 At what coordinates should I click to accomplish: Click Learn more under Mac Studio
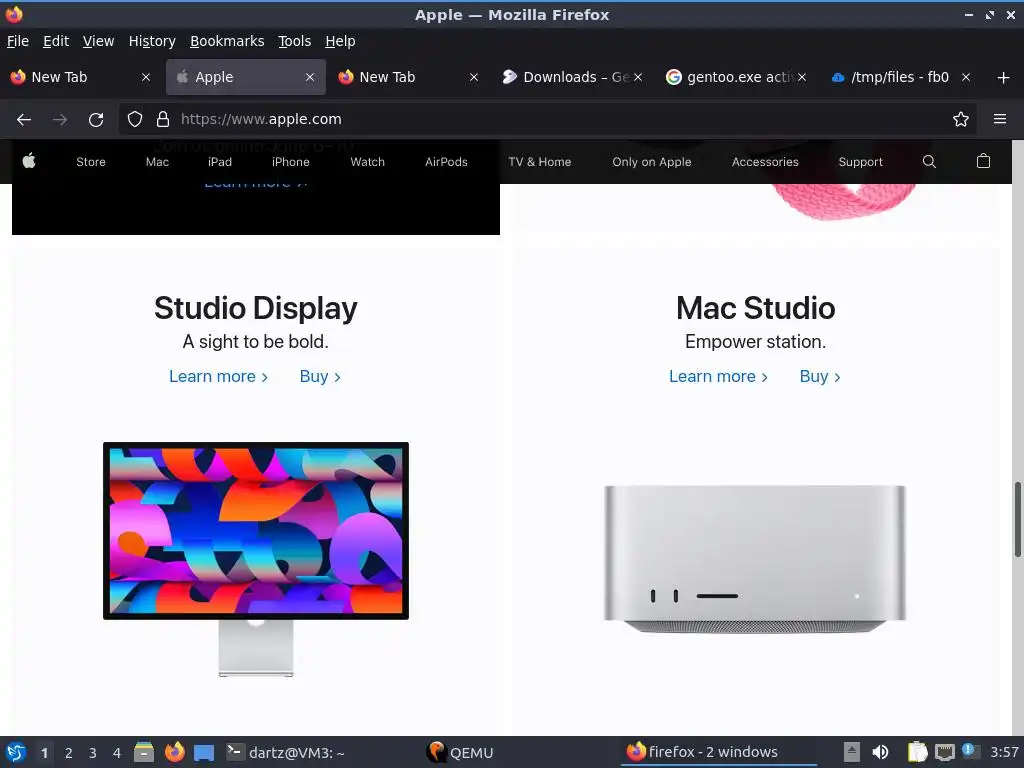[718, 377]
